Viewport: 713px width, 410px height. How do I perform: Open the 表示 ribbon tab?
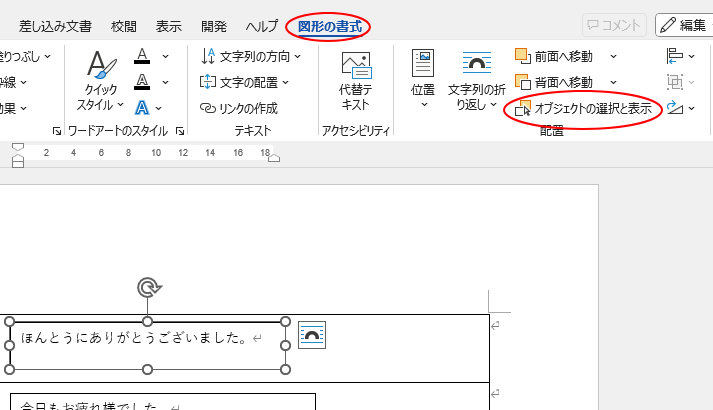[169, 26]
